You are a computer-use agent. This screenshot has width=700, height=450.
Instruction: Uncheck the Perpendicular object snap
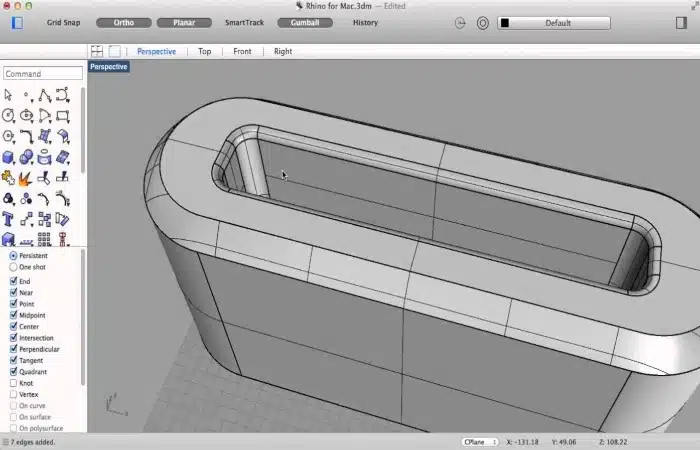pyautogui.click(x=13, y=349)
